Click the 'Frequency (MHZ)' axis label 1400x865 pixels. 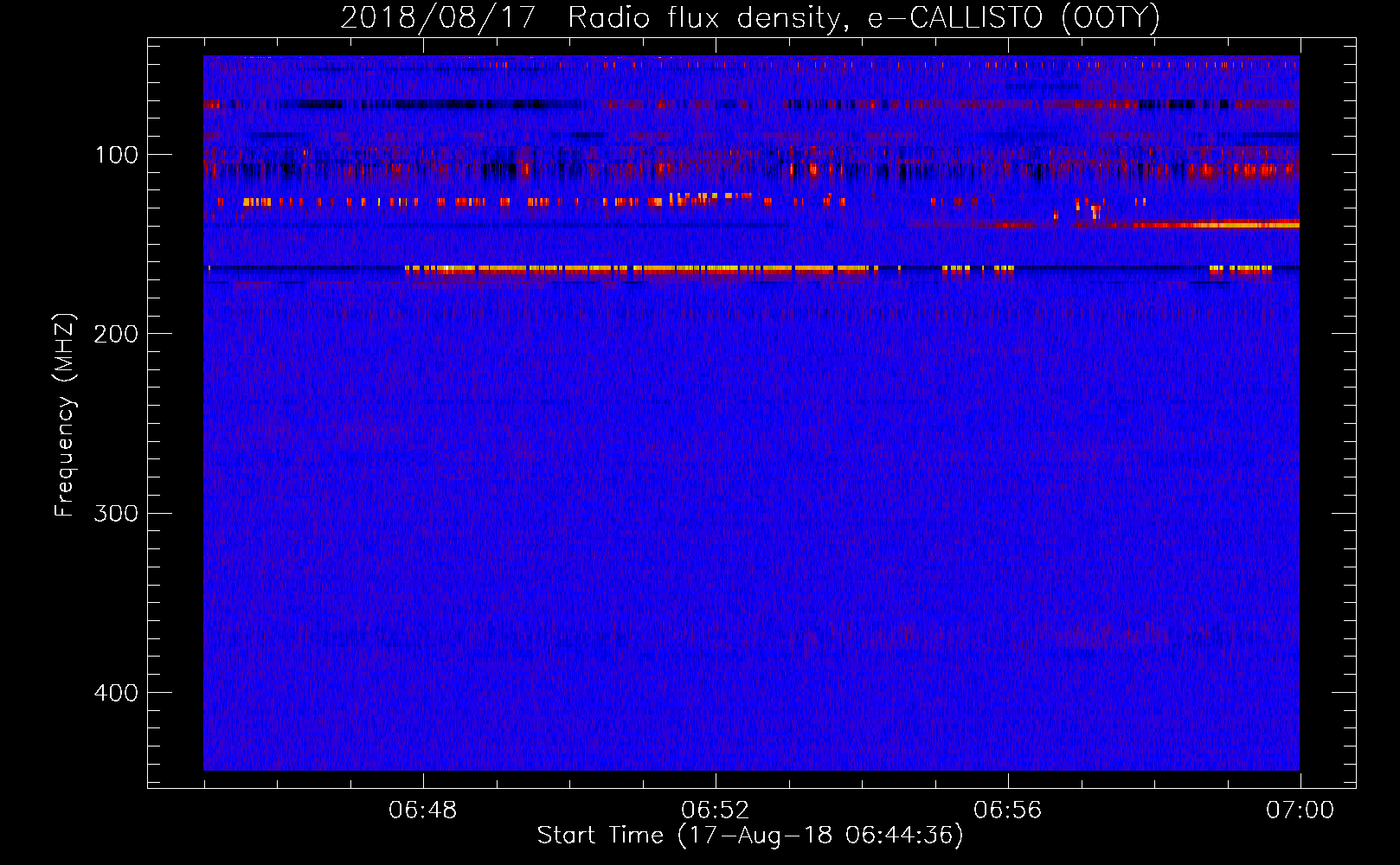[65, 415]
